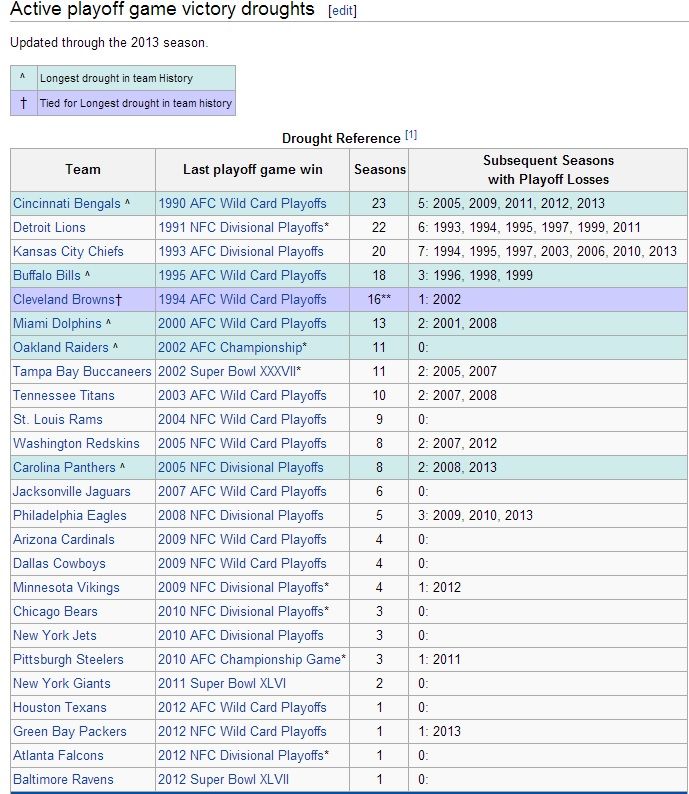This screenshot has width=689, height=794.
Task: Select the Bengals playoff losses years cell
Action: click(x=548, y=204)
